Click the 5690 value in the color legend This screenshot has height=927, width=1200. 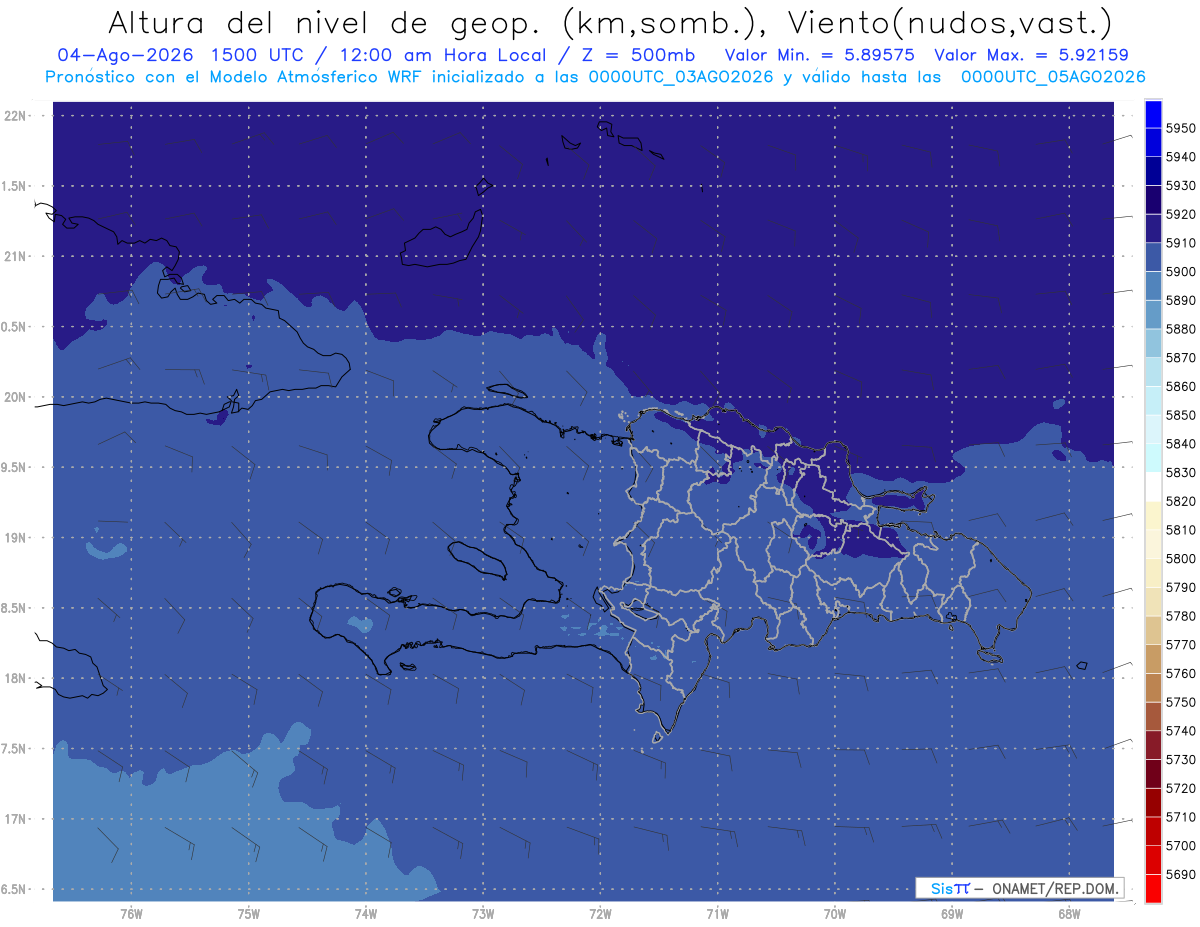1181,874
